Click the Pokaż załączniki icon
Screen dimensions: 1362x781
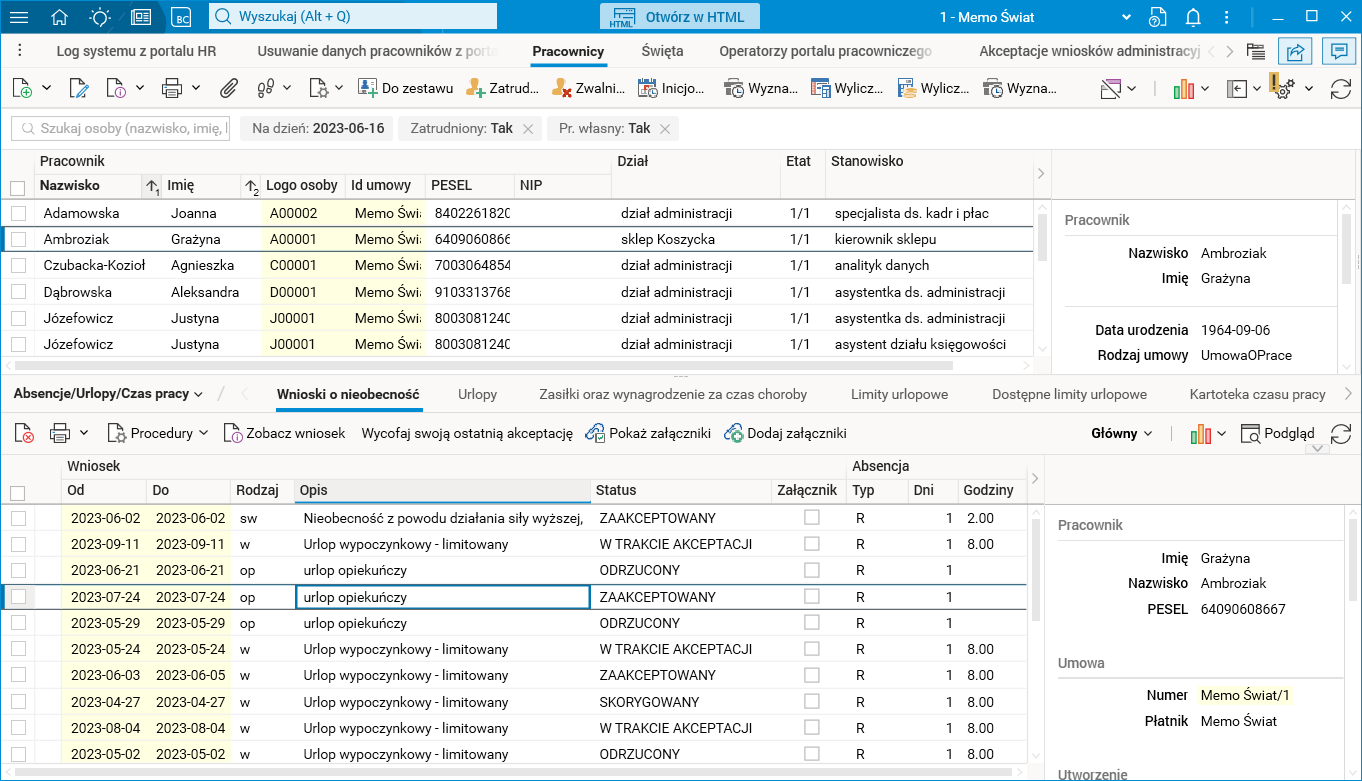click(x=595, y=433)
